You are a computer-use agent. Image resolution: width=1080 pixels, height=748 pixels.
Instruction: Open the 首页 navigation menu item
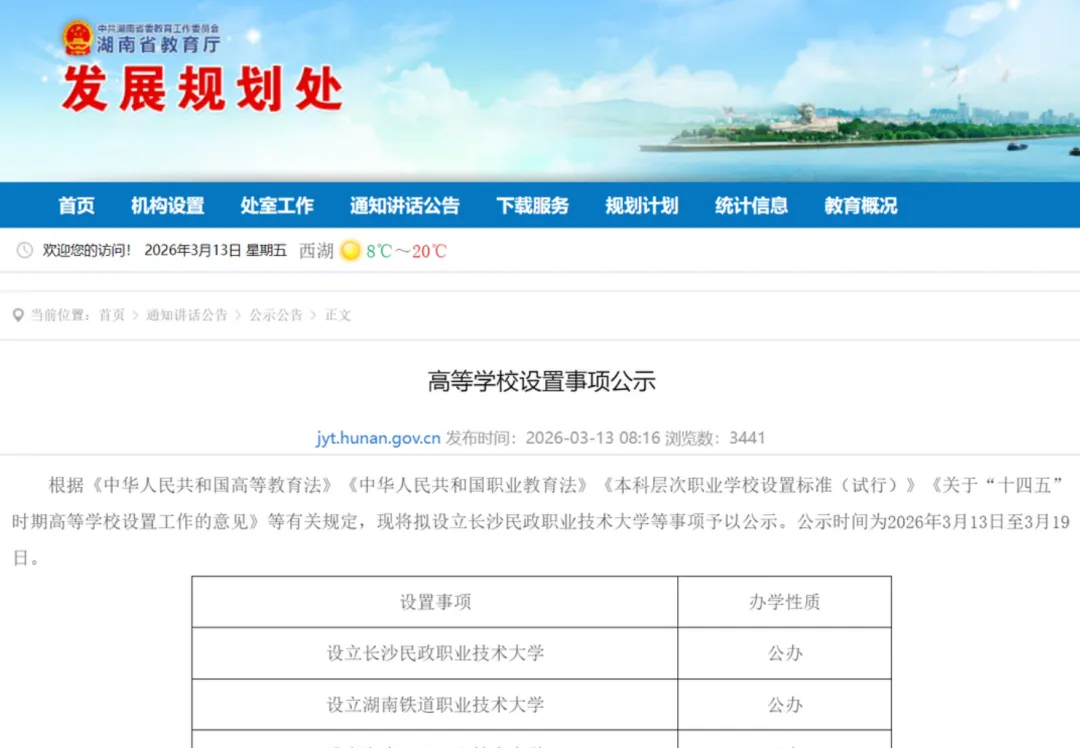tap(76, 205)
